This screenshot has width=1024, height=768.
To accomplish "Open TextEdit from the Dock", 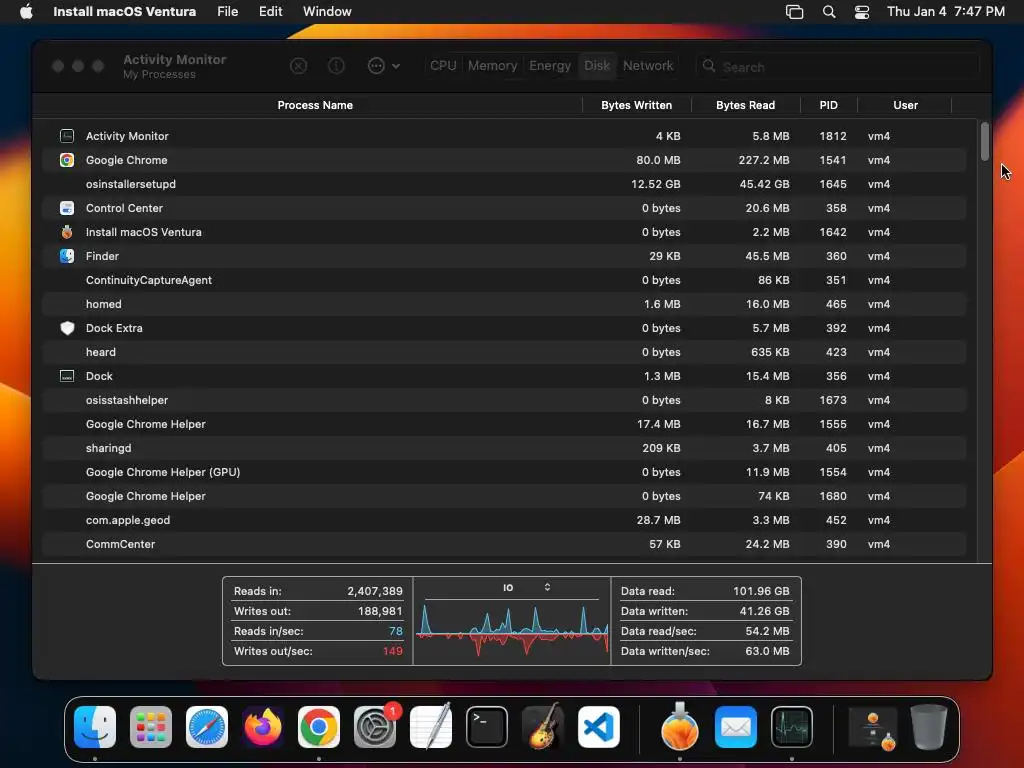I will pos(431,727).
